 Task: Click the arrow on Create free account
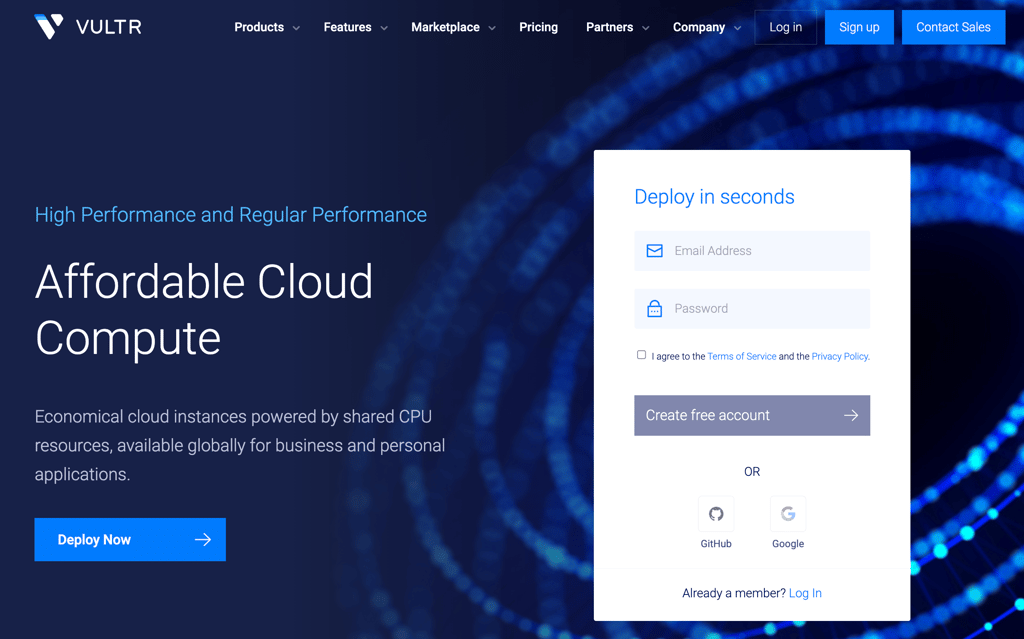851,415
